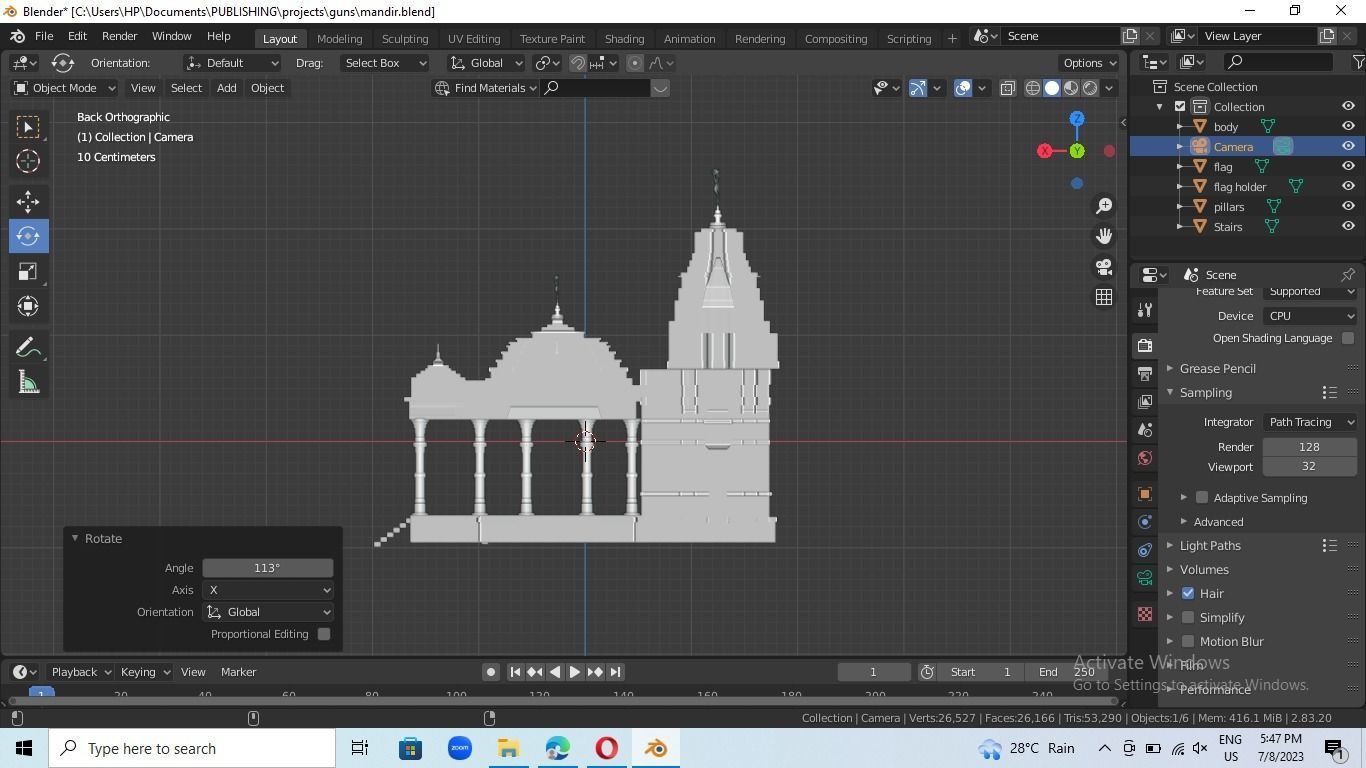Switch to the Modeling workspace tab
The width and height of the screenshot is (1366, 768).
339,38
